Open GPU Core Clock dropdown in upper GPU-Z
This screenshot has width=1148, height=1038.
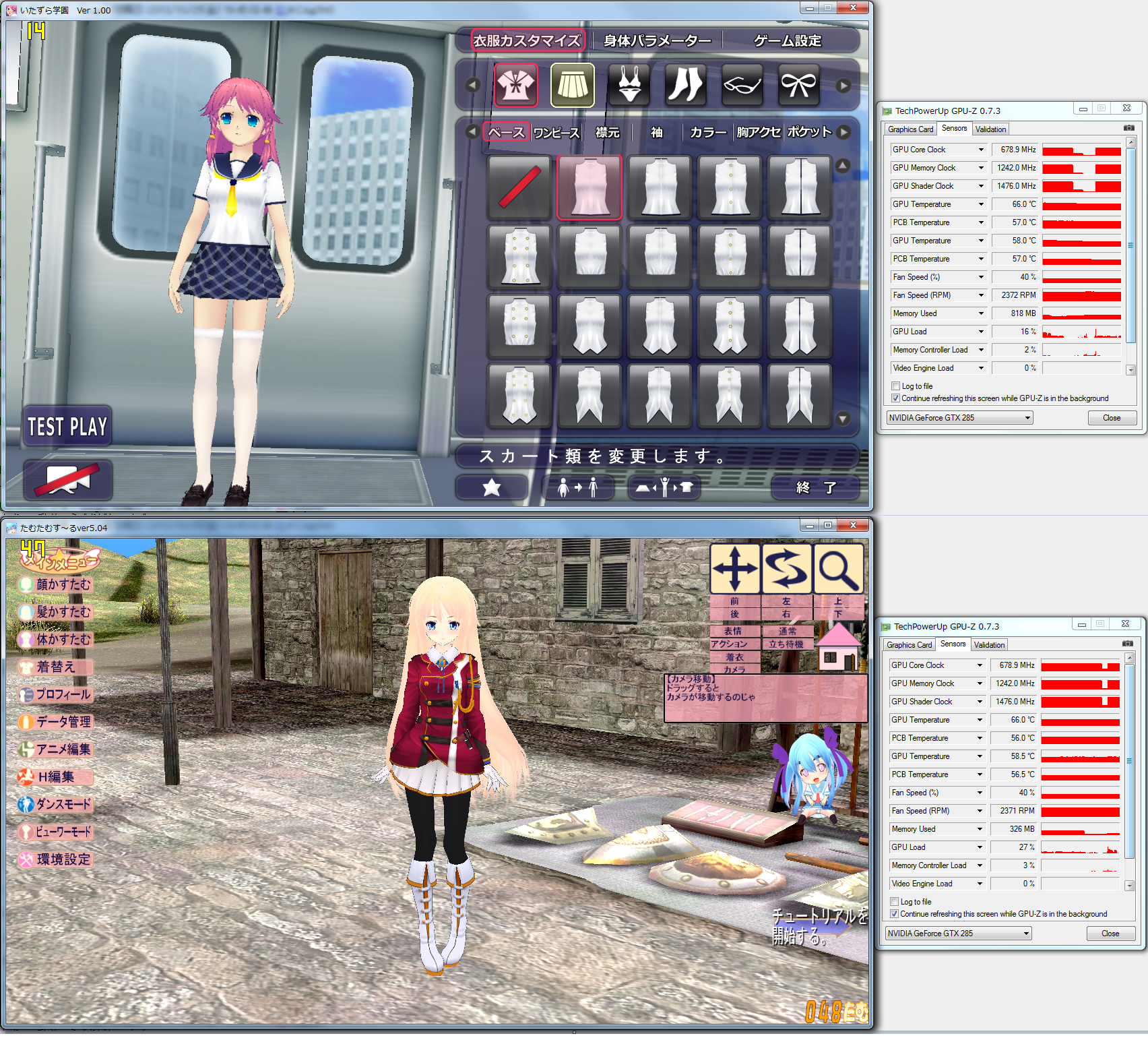click(x=981, y=150)
